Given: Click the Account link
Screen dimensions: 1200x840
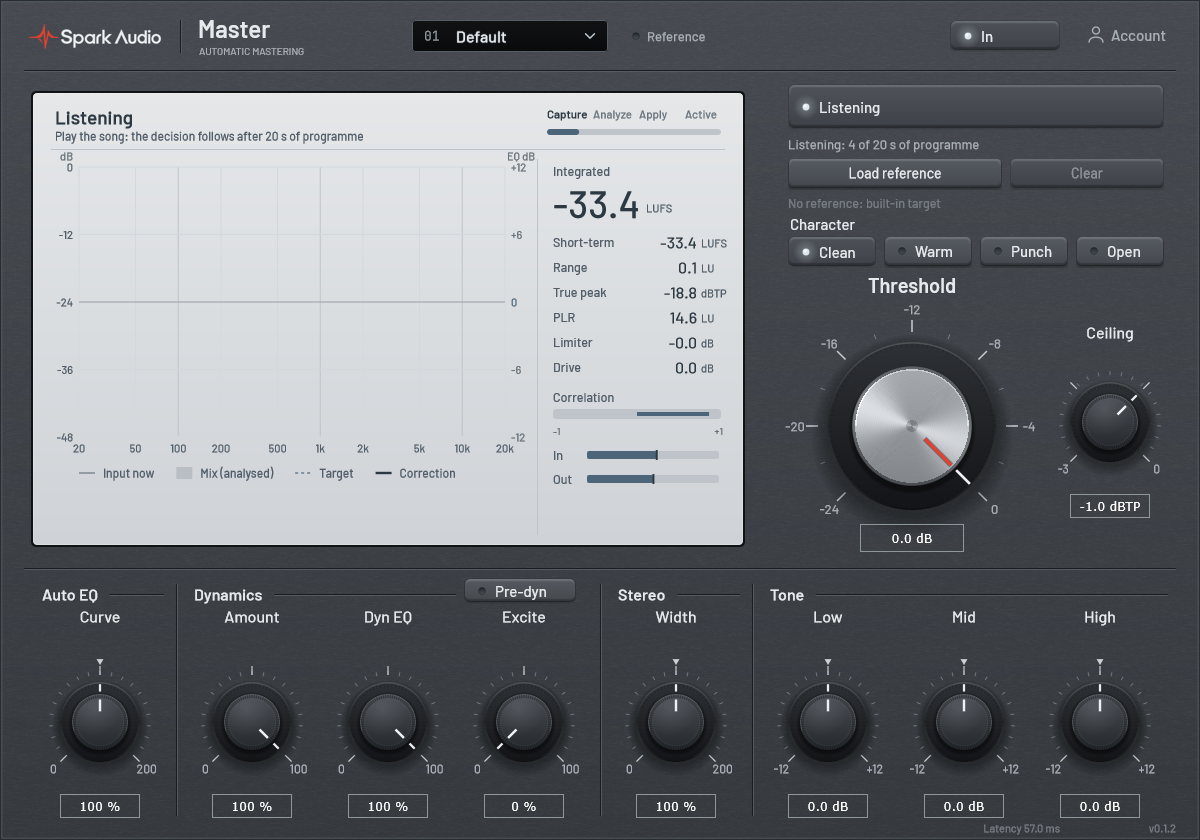Looking at the screenshot, I should pyautogui.click(x=1127, y=36).
